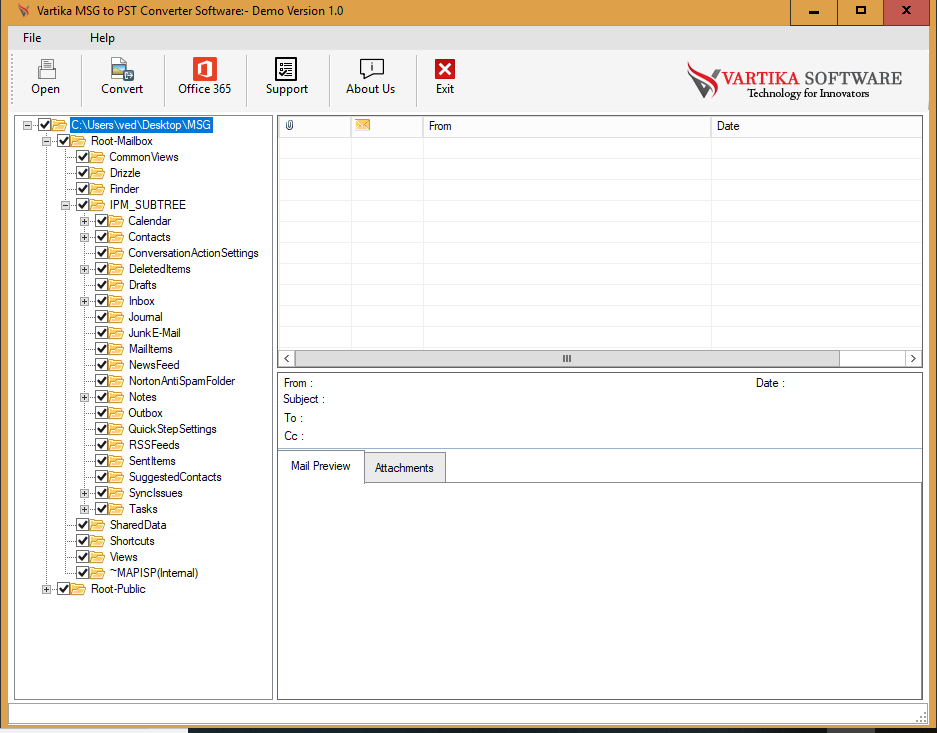The width and height of the screenshot is (937, 733).
Task: Click the RSSFeeds folder icon
Action: [x=117, y=445]
